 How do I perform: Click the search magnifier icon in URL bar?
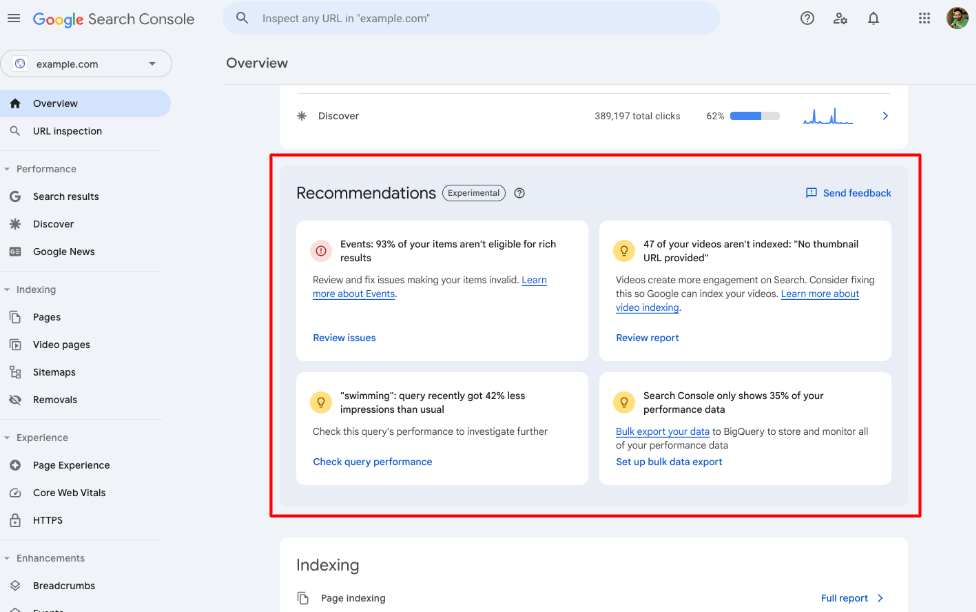tap(242, 18)
